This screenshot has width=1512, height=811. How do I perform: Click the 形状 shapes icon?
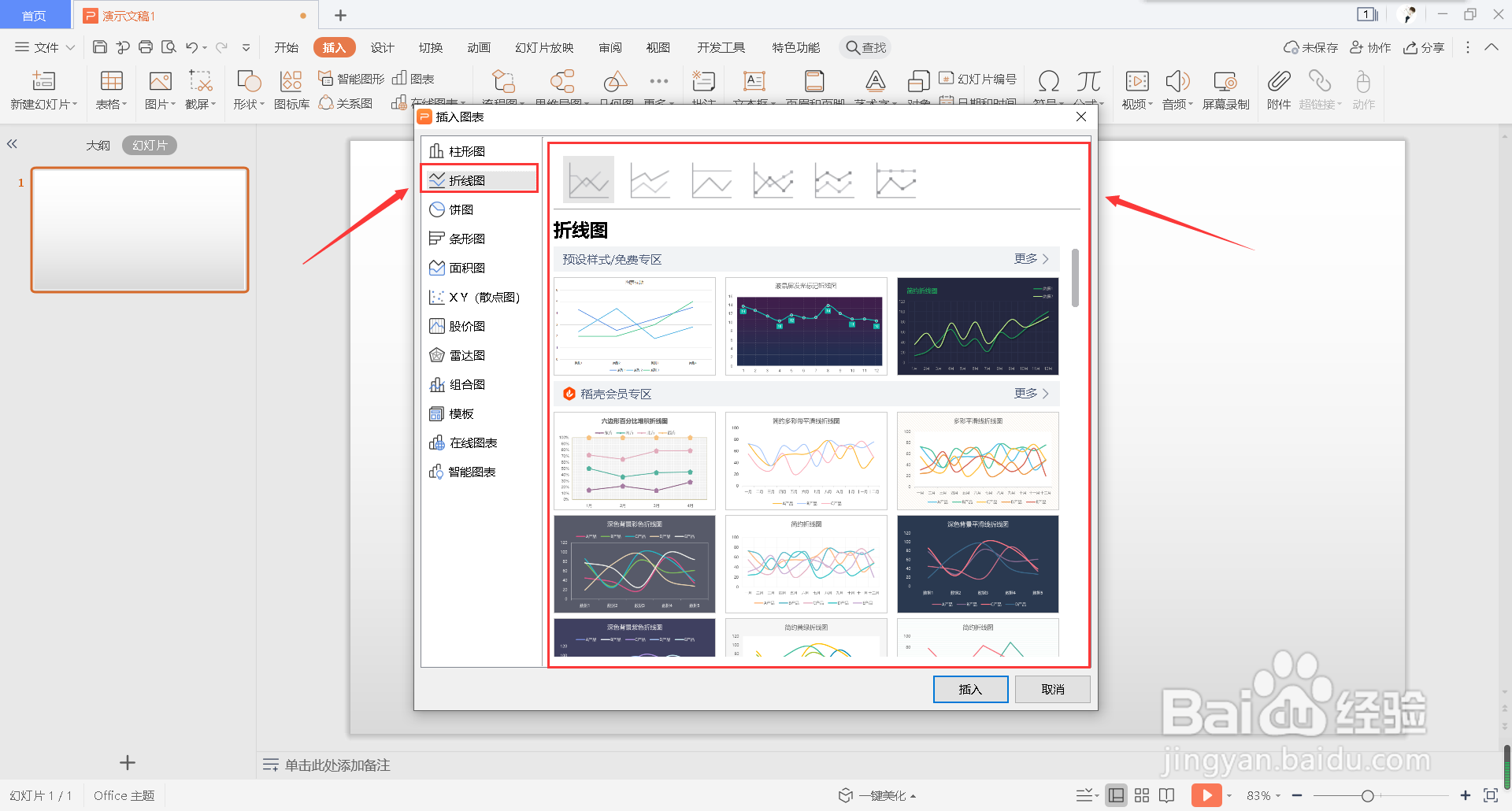tap(248, 81)
